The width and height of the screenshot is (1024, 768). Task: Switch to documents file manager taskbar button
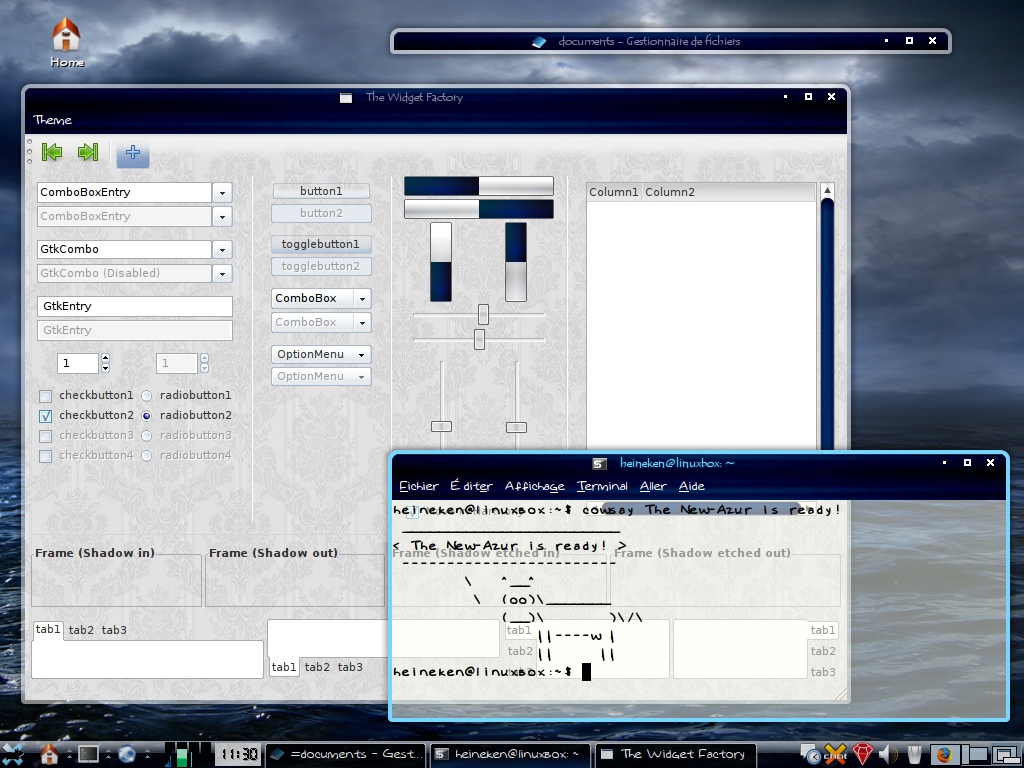pos(346,755)
